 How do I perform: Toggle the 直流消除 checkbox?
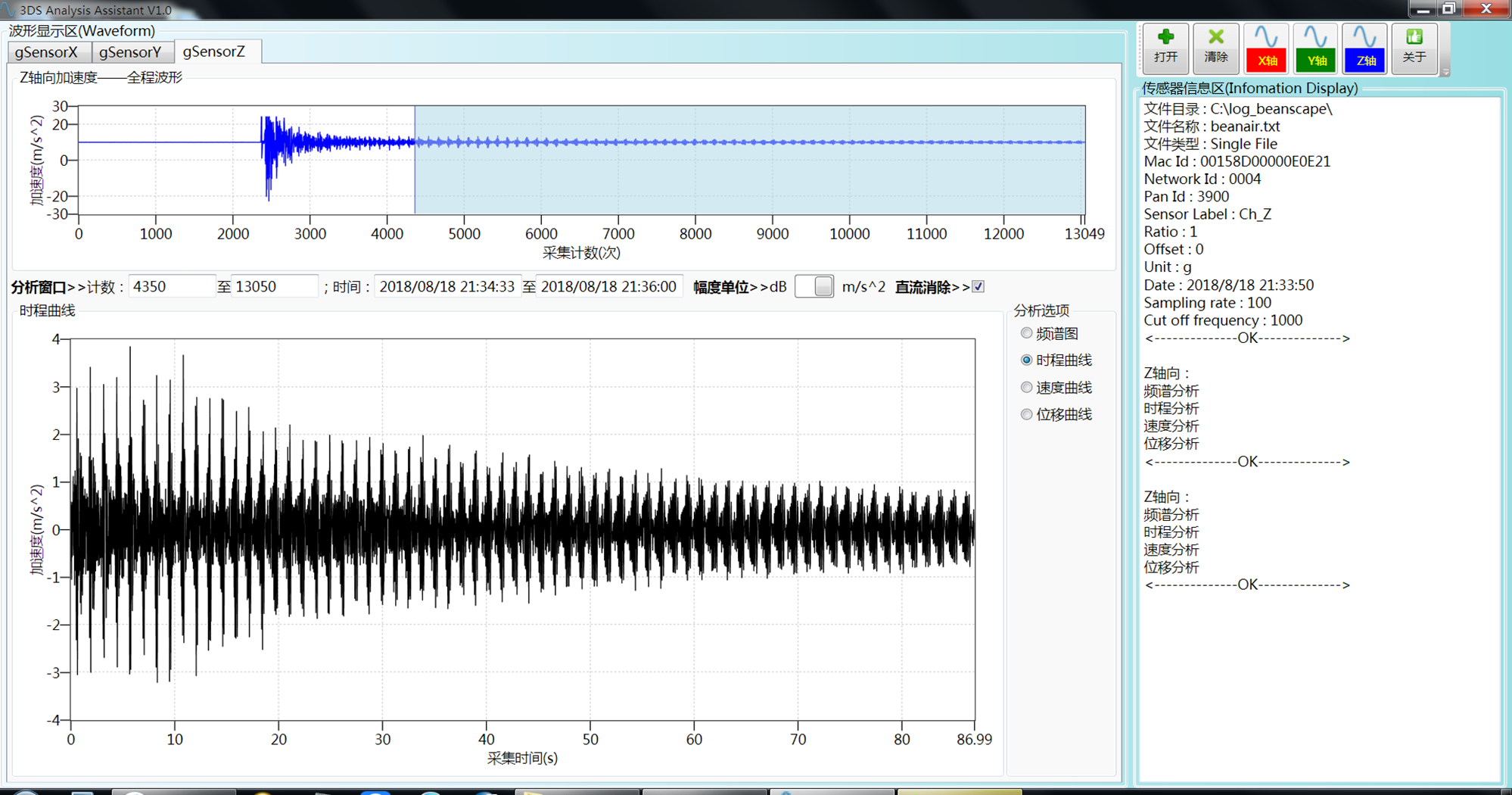pyautogui.click(x=978, y=287)
